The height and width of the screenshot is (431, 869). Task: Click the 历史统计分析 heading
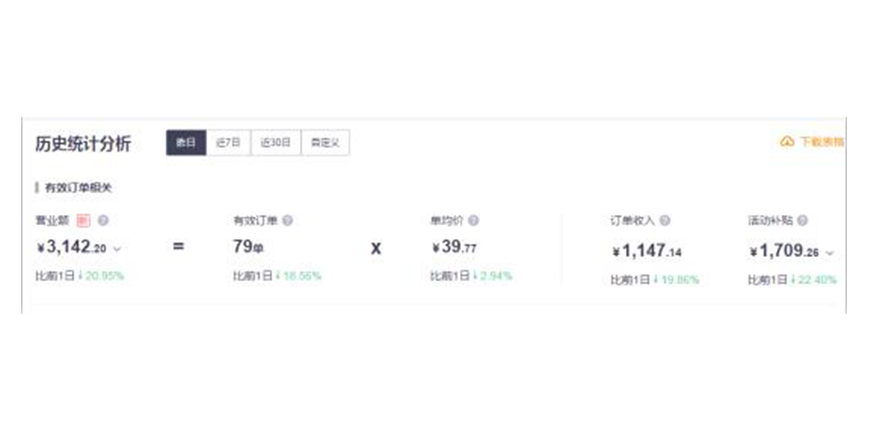[83, 144]
